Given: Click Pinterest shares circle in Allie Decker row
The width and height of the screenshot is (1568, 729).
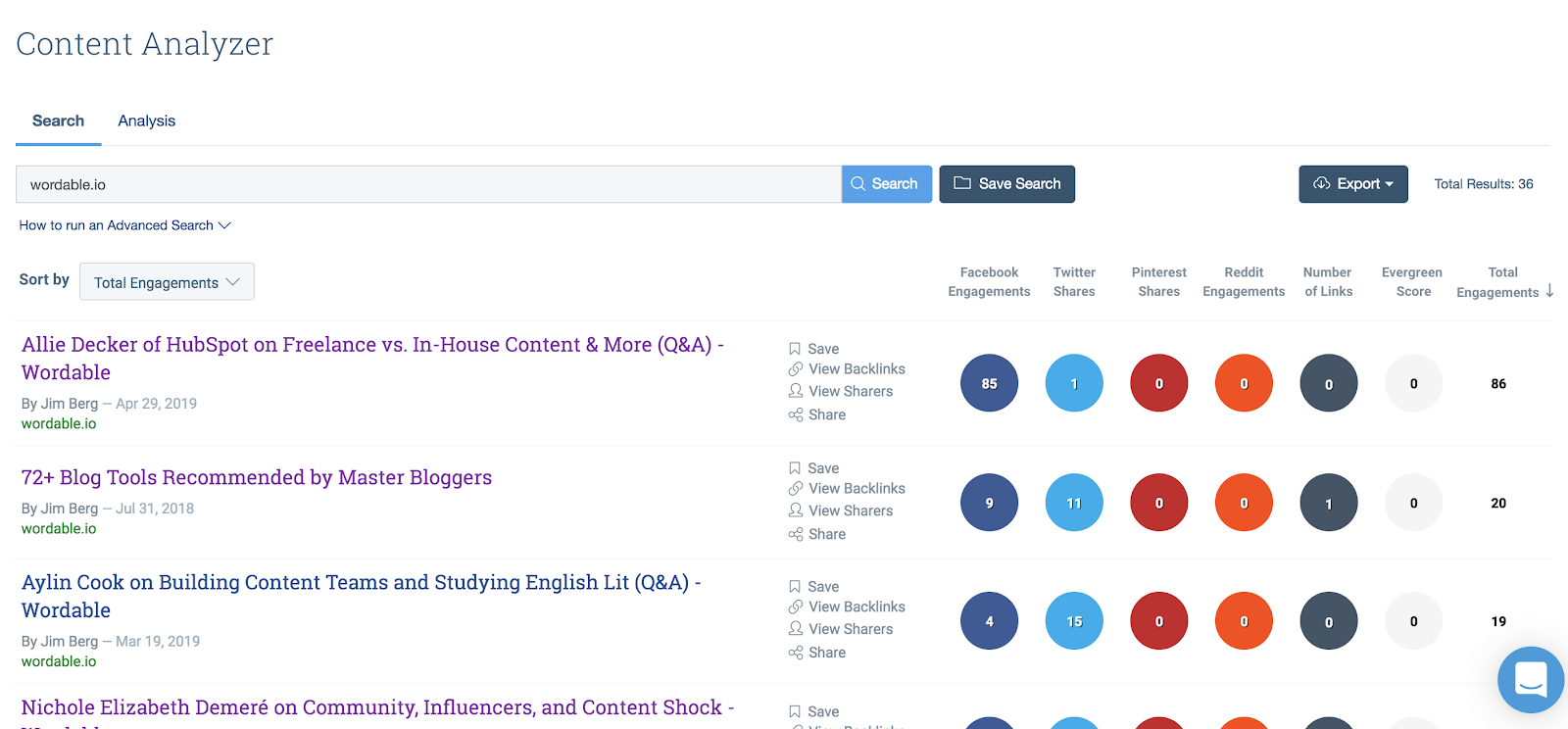Looking at the screenshot, I should point(1159,383).
